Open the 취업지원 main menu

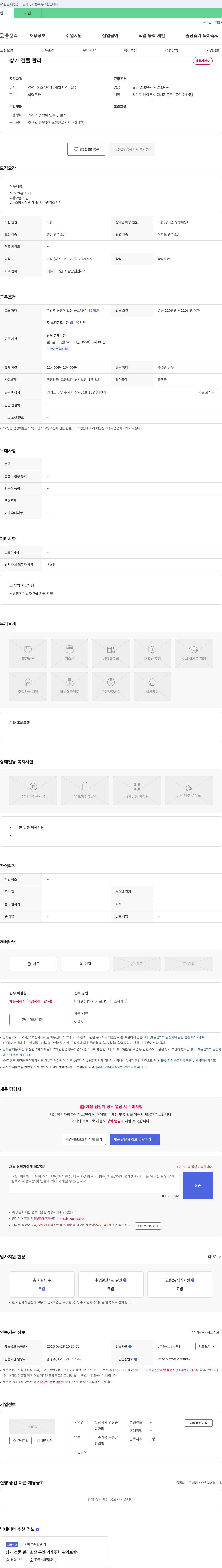tap(74, 36)
